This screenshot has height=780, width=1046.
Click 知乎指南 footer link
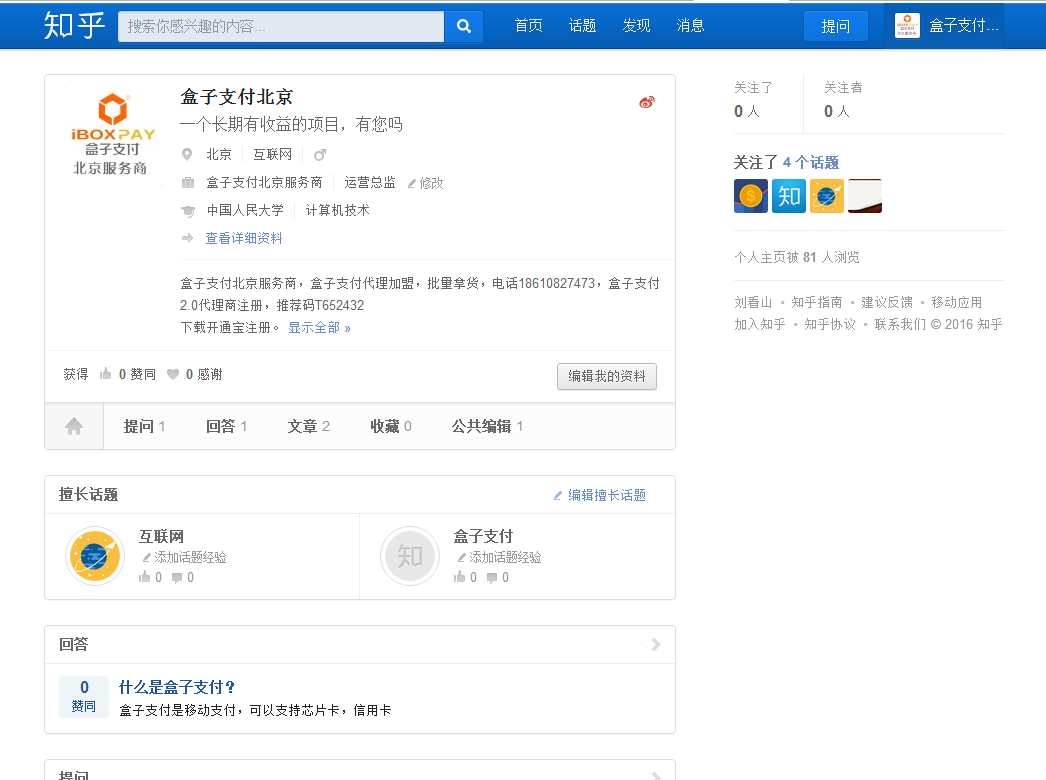[817, 302]
